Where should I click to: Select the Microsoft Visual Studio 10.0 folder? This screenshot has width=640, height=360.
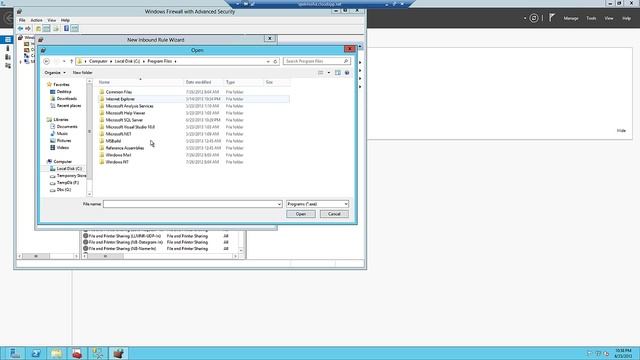pos(130,127)
